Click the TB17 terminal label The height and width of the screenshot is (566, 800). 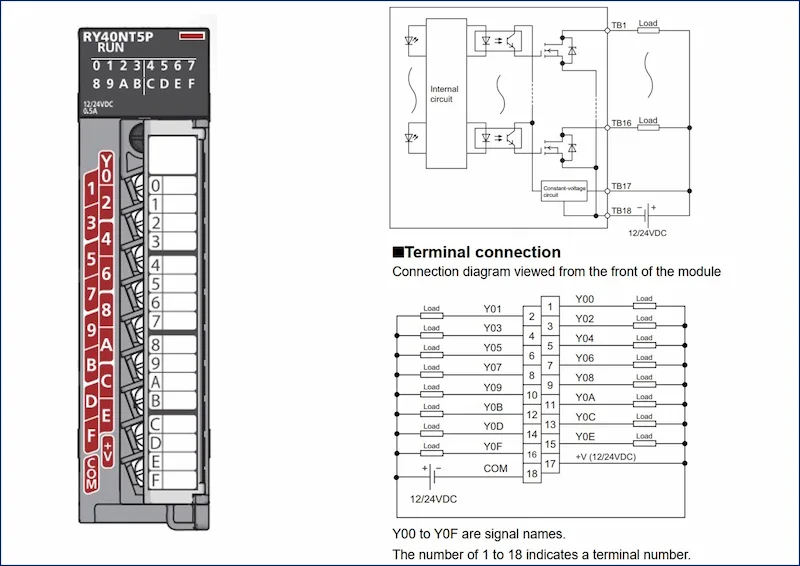[x=621, y=186]
